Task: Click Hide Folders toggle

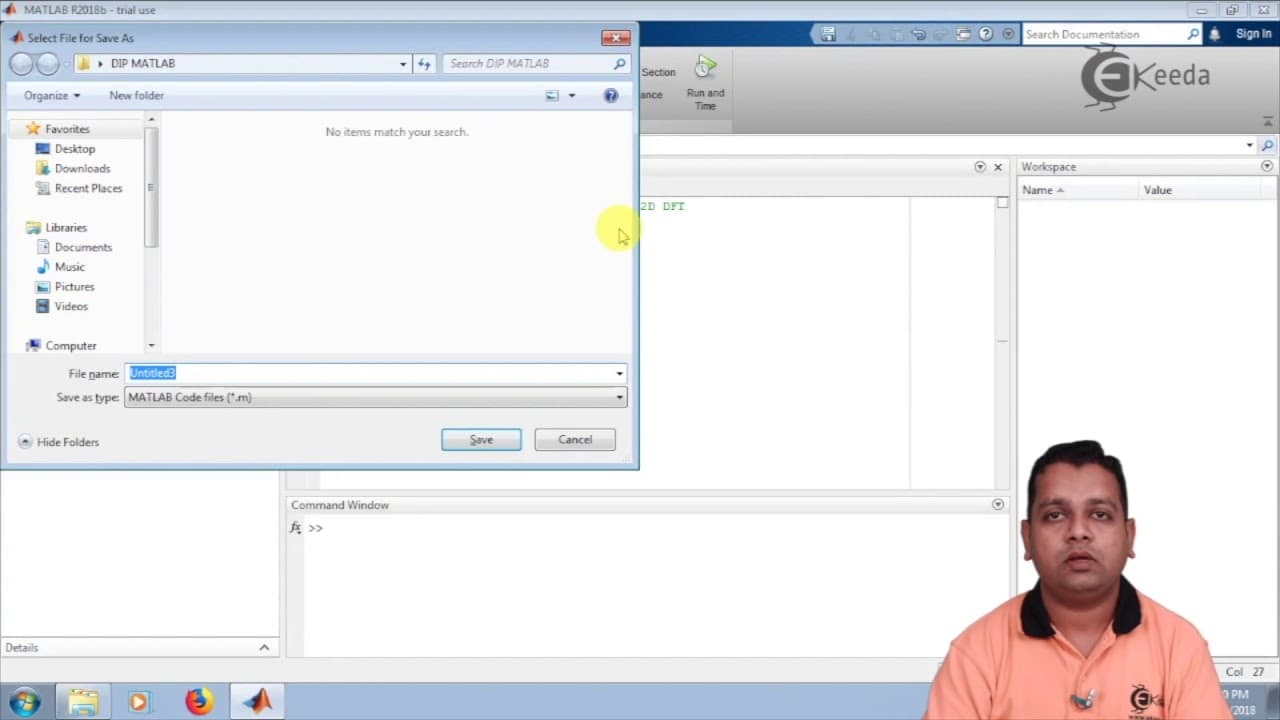Action: click(x=58, y=442)
